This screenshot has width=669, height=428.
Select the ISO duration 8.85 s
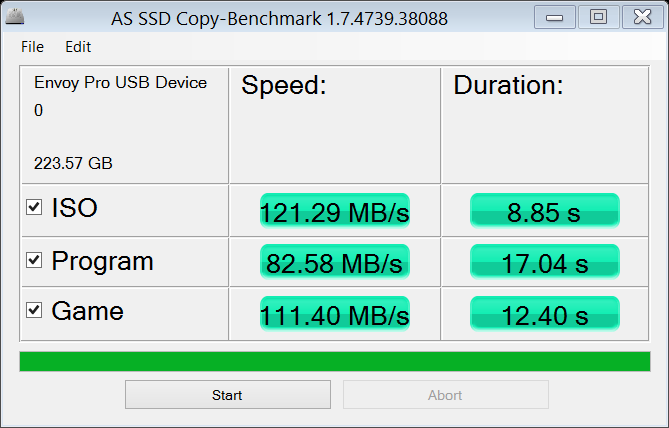(545, 211)
